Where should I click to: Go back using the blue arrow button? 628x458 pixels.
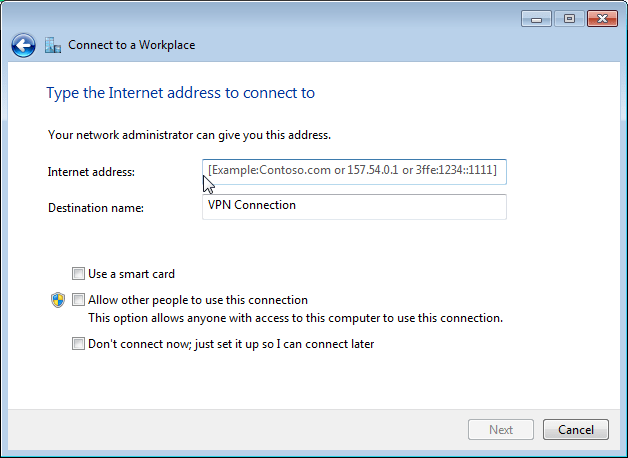[x=23, y=45]
